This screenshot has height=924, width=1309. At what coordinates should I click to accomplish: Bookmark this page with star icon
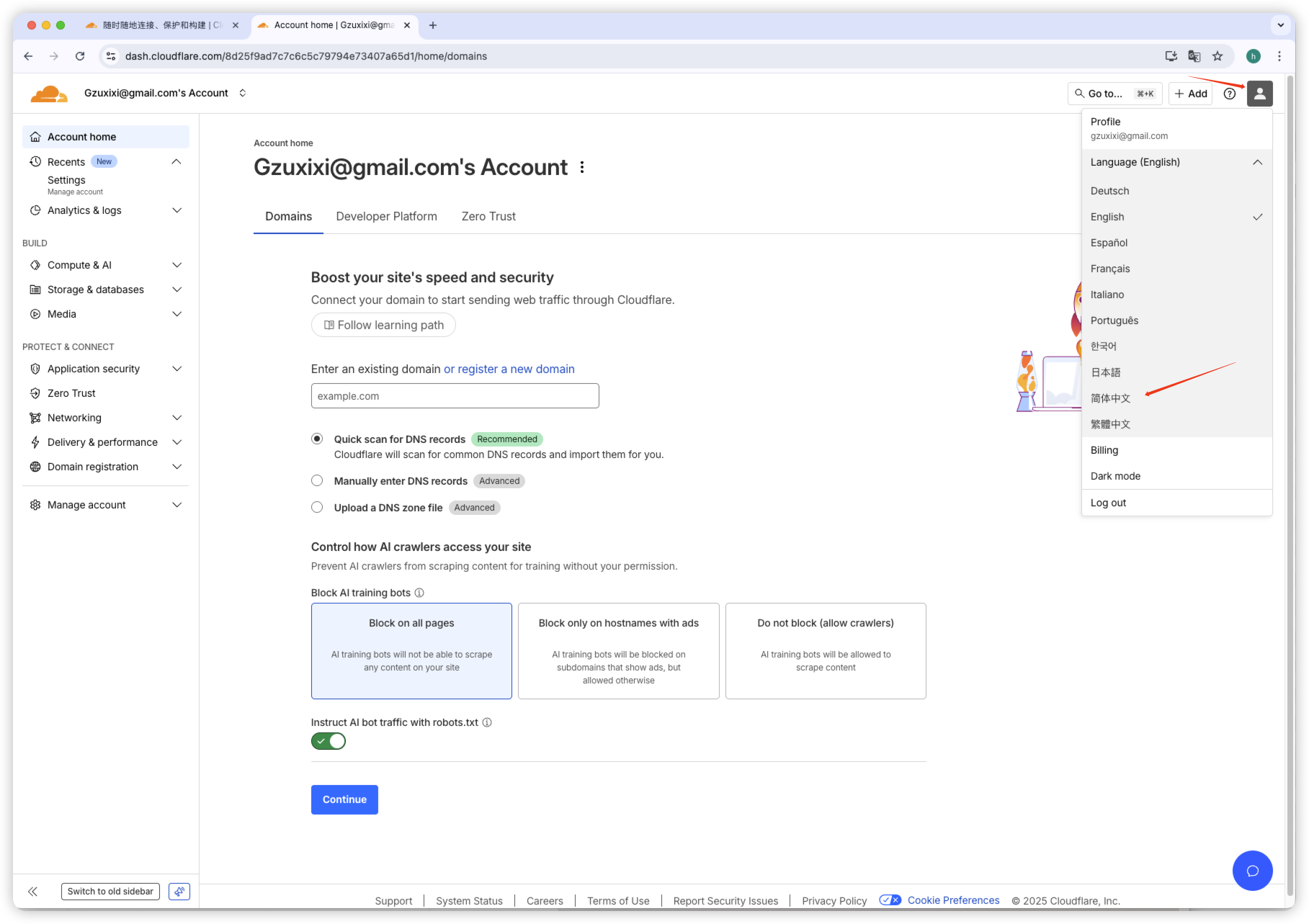[1218, 56]
